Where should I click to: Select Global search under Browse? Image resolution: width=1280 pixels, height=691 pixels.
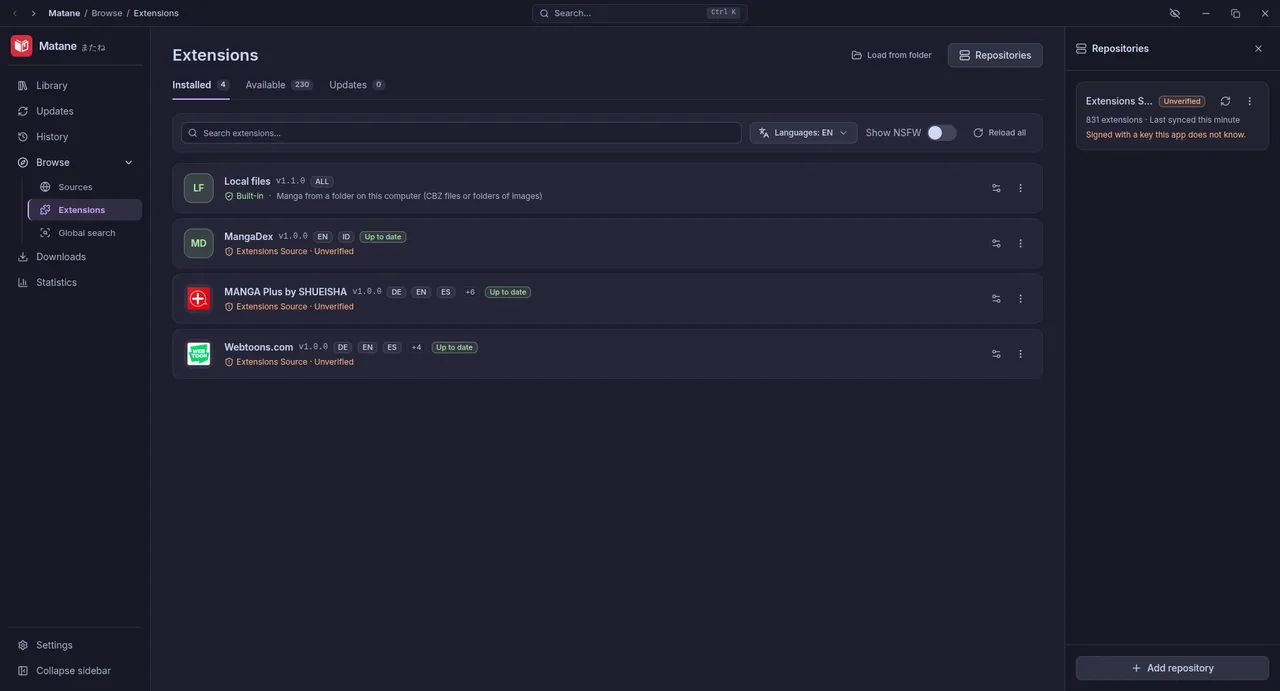[85, 233]
